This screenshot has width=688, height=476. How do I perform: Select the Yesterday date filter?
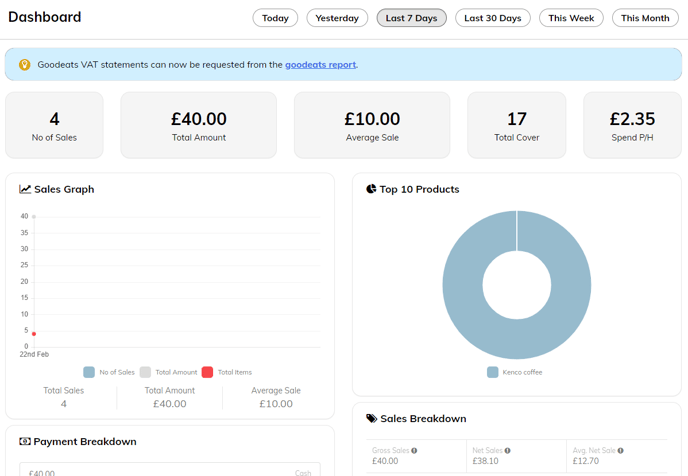point(337,18)
